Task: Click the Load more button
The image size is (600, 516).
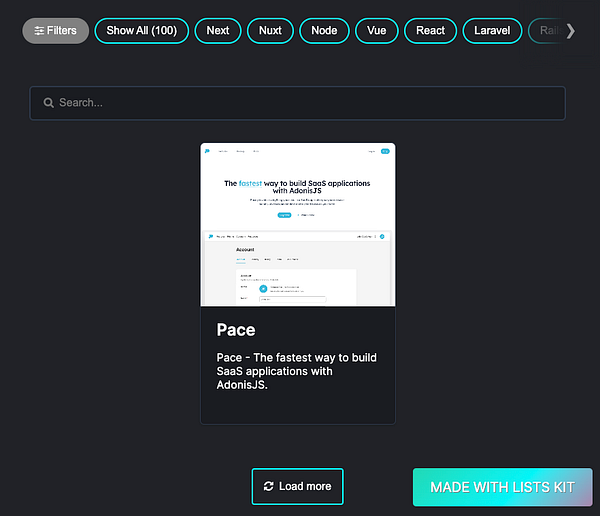Action: click(297, 487)
